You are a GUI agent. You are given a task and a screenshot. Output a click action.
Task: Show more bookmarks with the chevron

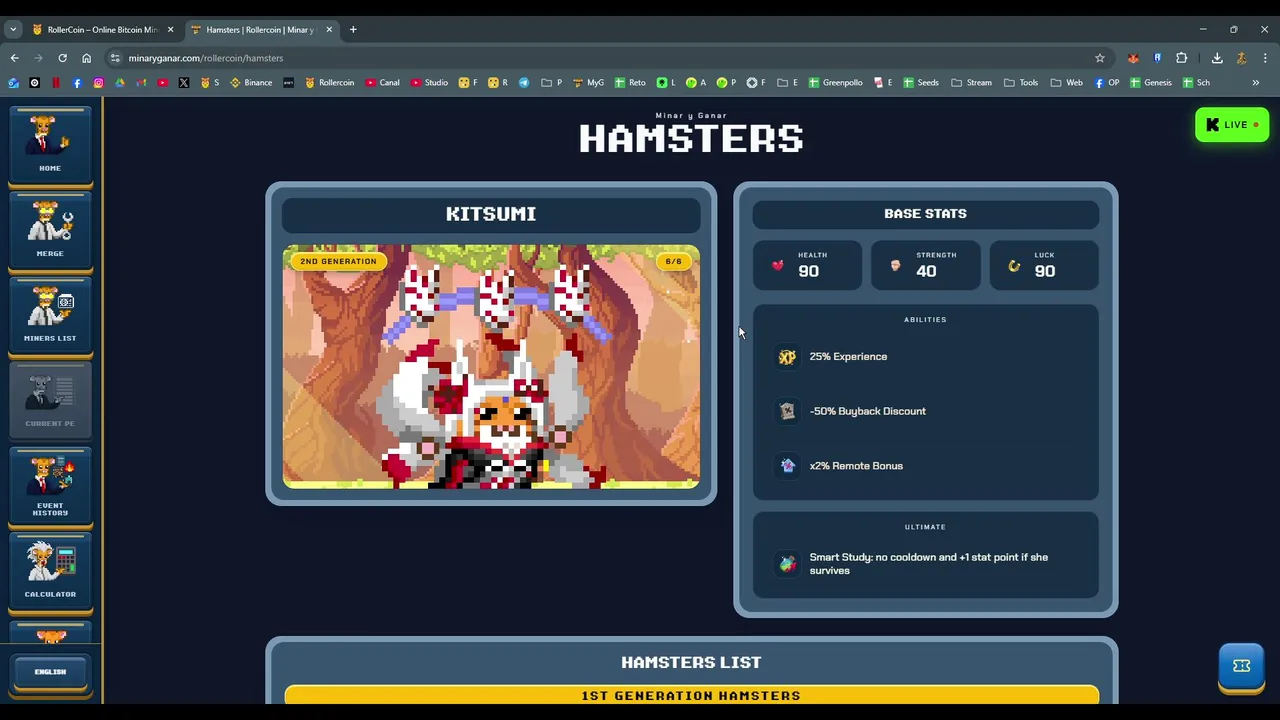click(1255, 82)
